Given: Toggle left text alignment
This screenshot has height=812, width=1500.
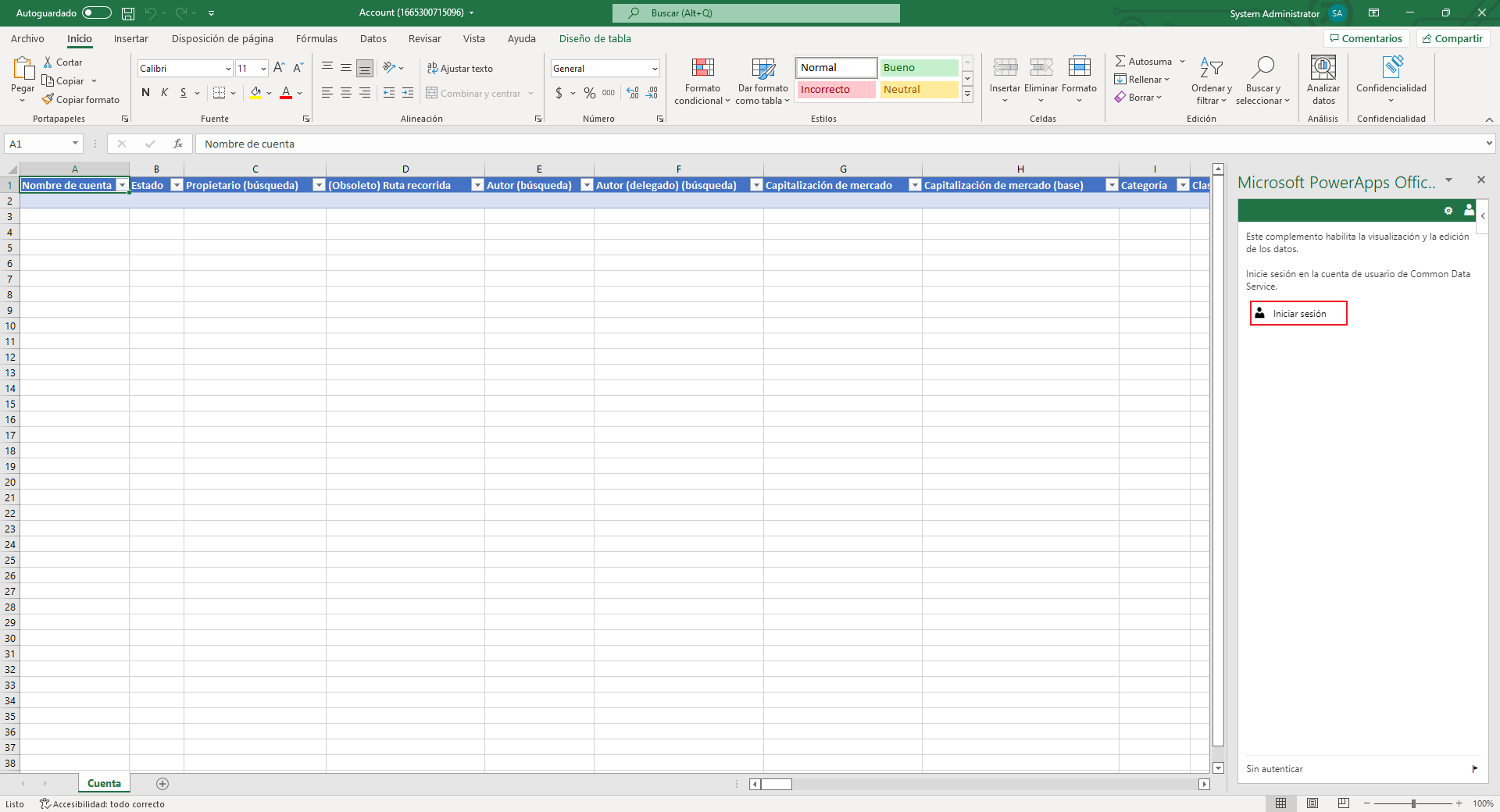Looking at the screenshot, I should pyautogui.click(x=327, y=93).
